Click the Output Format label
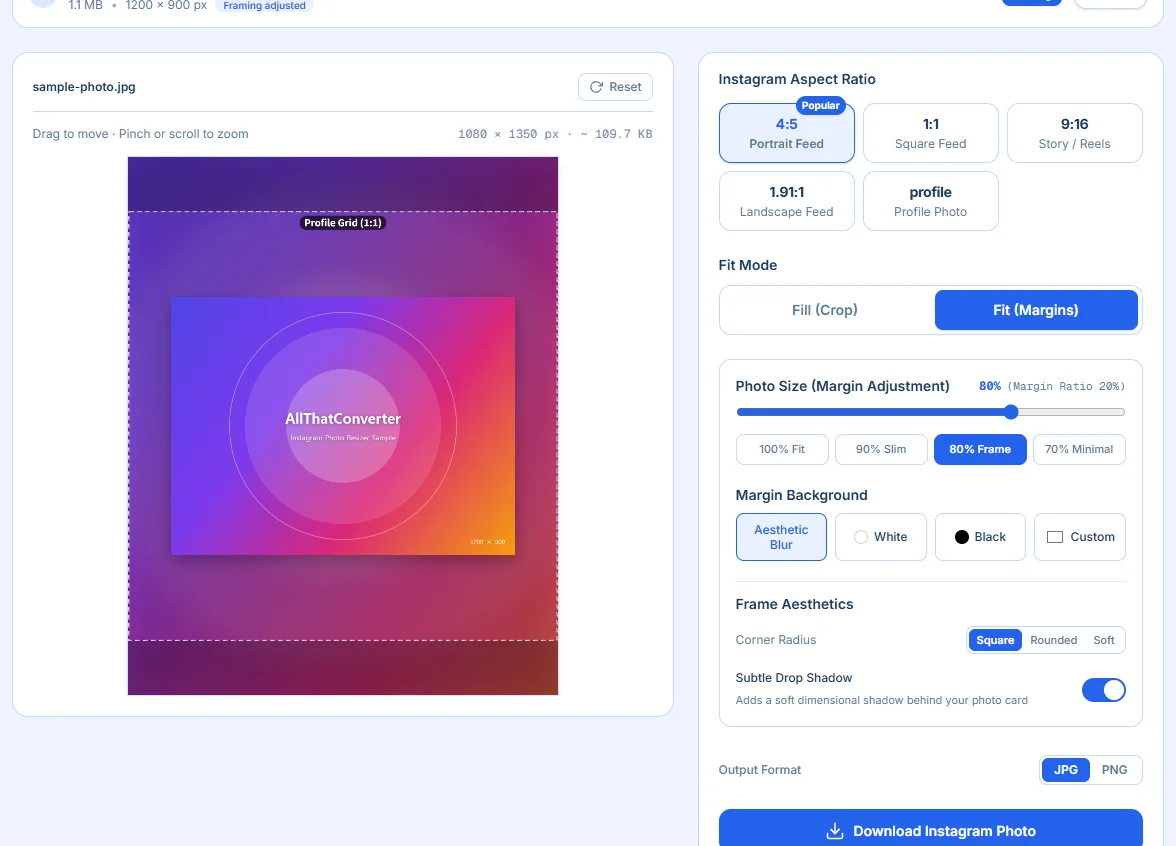Image resolution: width=1176 pixels, height=846 pixels. 760,770
